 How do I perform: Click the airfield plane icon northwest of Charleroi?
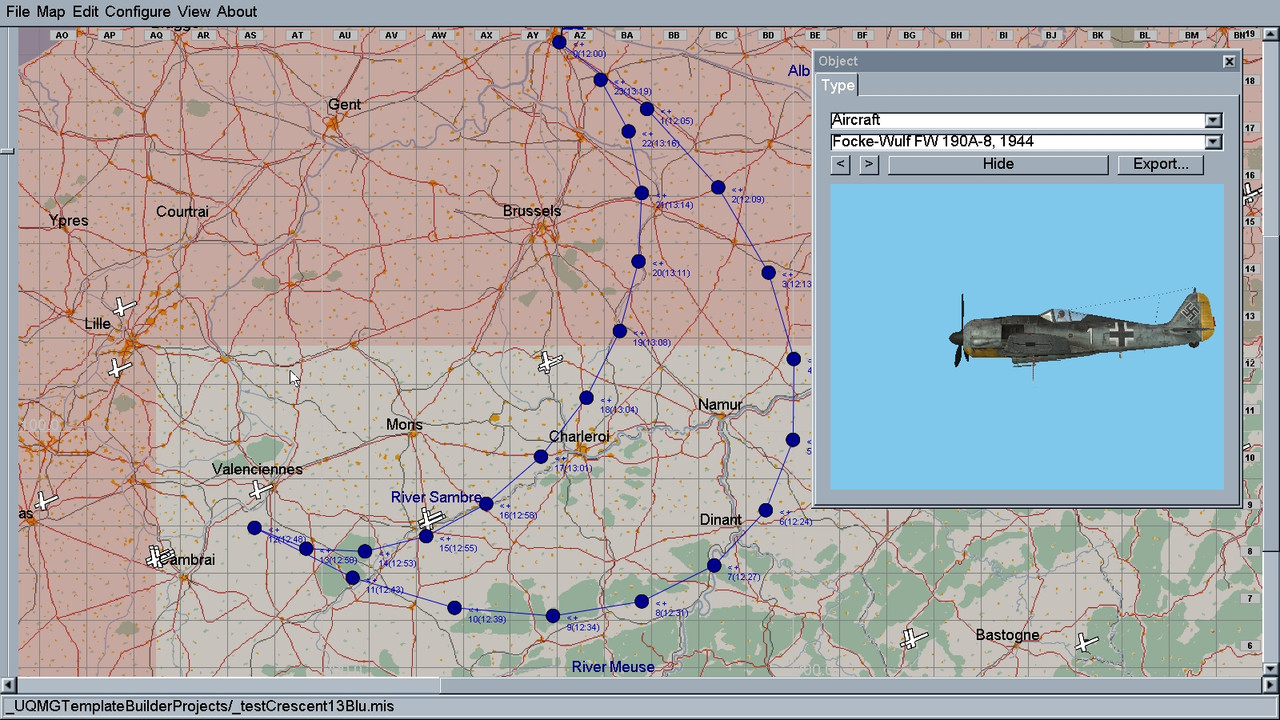coord(549,362)
